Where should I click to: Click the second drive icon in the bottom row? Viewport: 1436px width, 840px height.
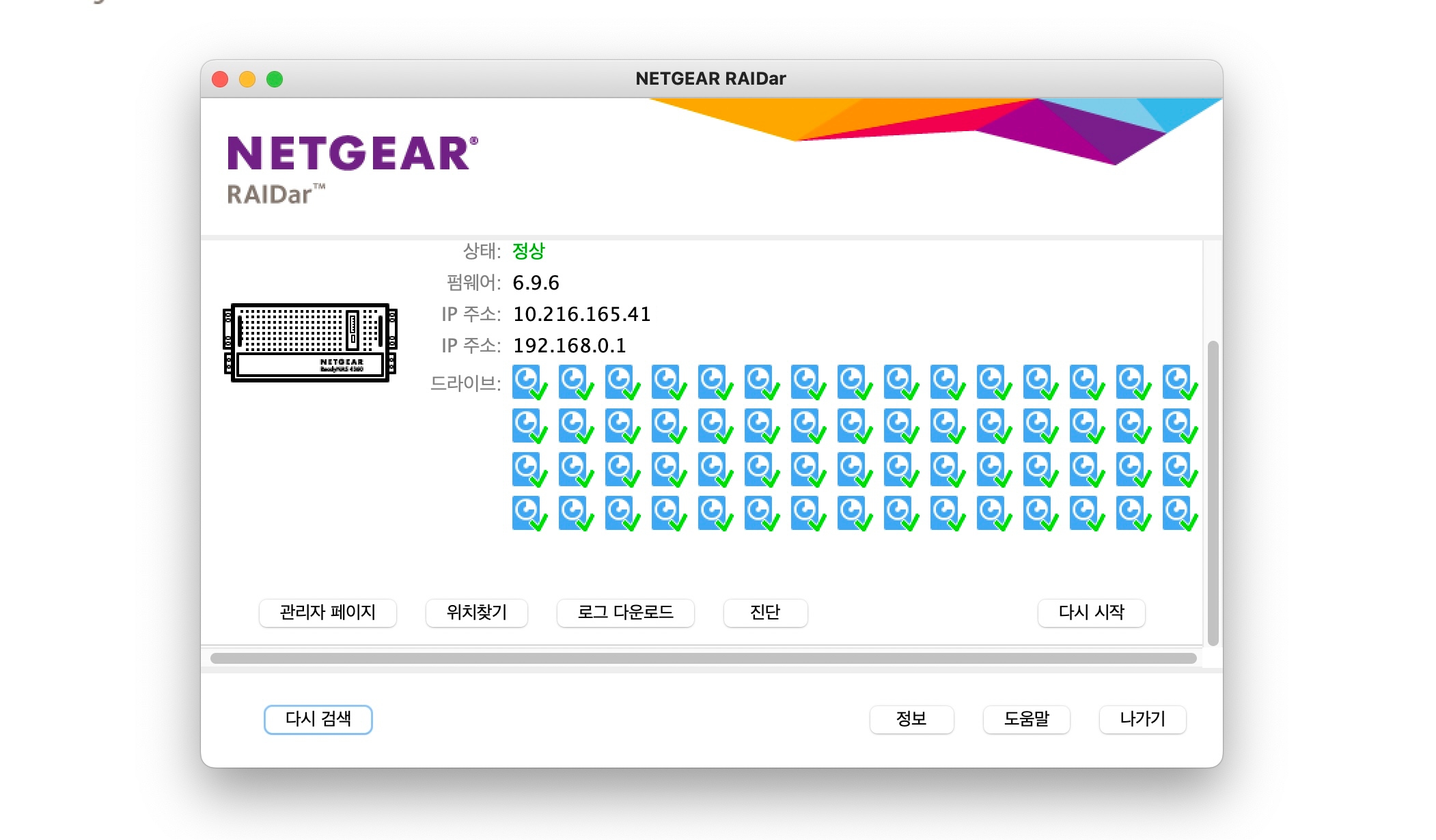click(x=576, y=514)
